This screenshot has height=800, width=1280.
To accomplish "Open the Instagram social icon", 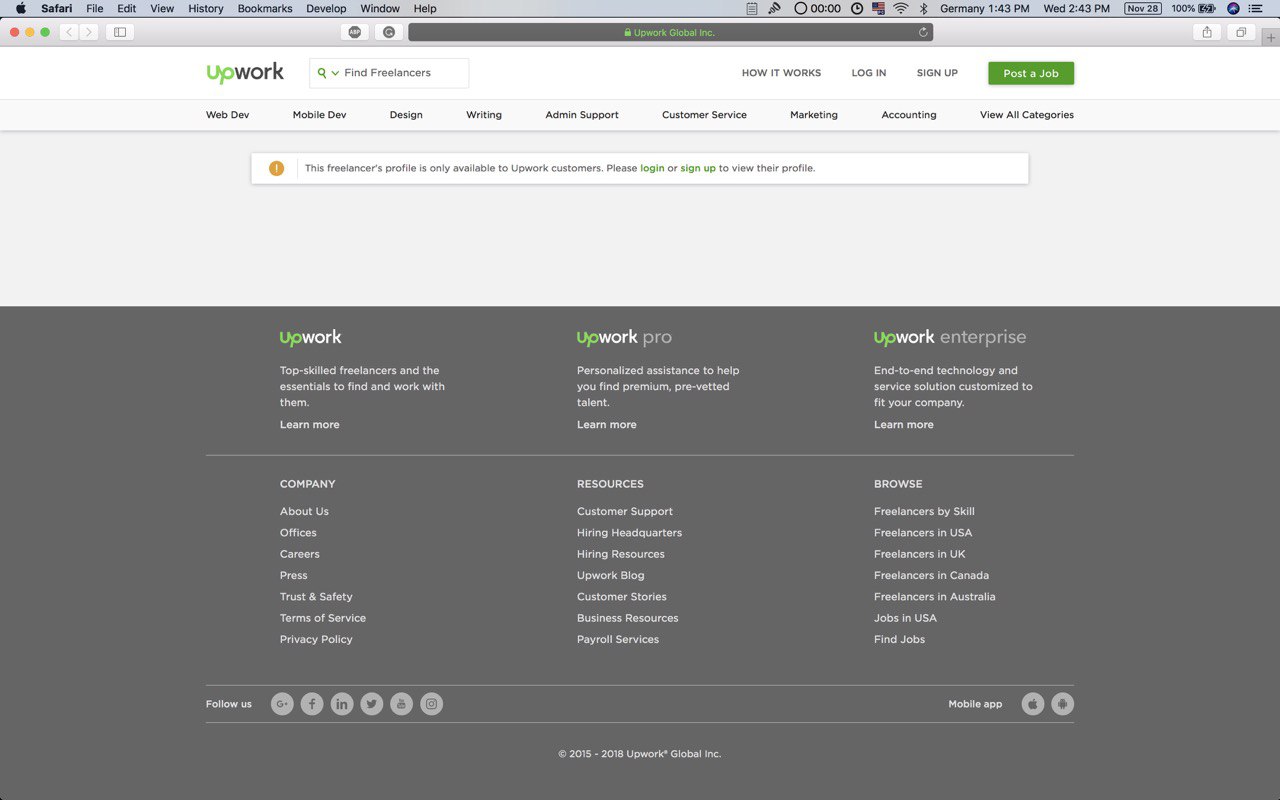I will point(431,704).
